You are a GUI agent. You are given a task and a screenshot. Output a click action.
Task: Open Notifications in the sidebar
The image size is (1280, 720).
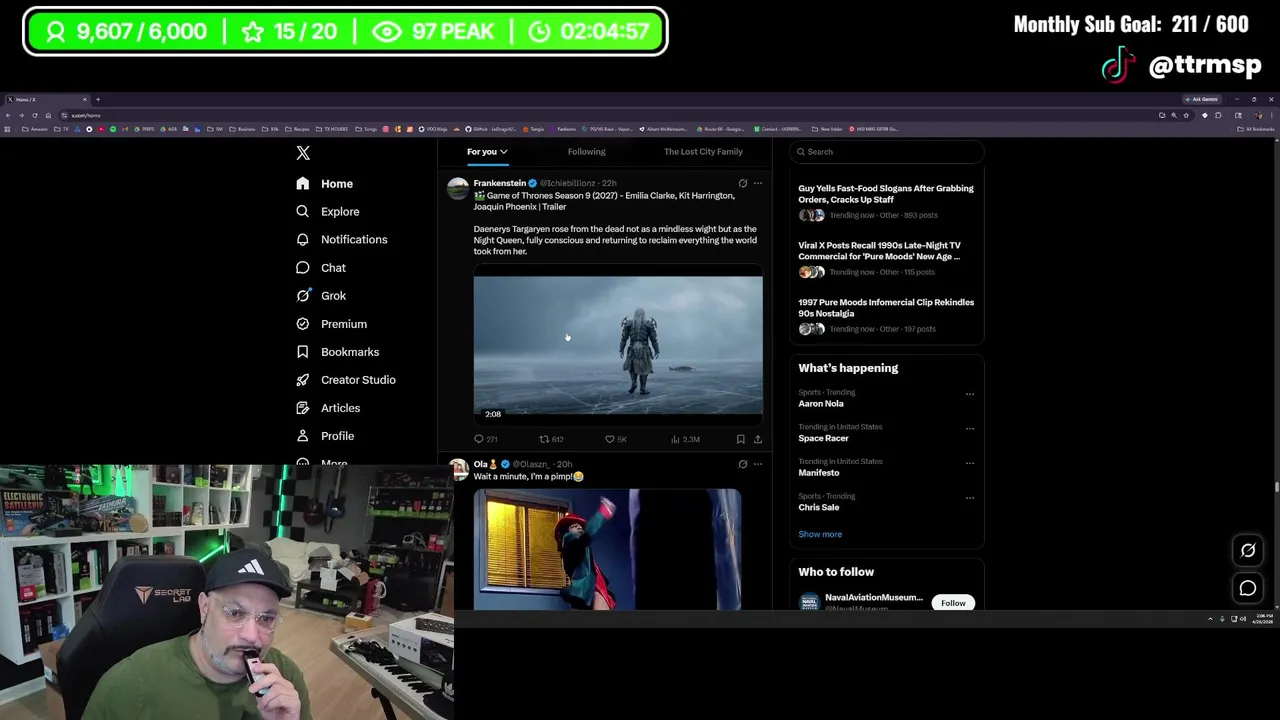pos(343,240)
